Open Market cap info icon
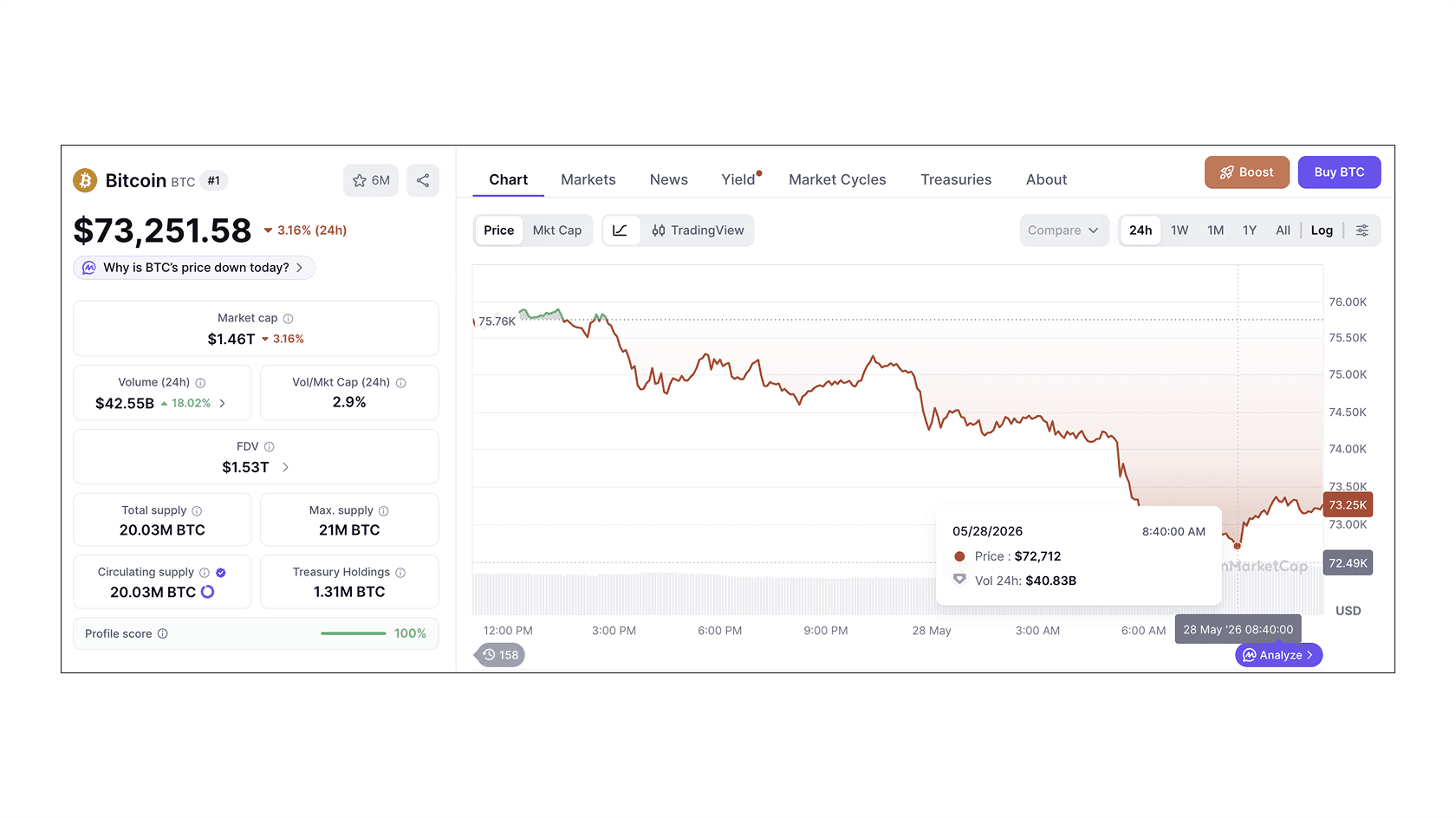This screenshot has width=1456, height=818. point(289,319)
